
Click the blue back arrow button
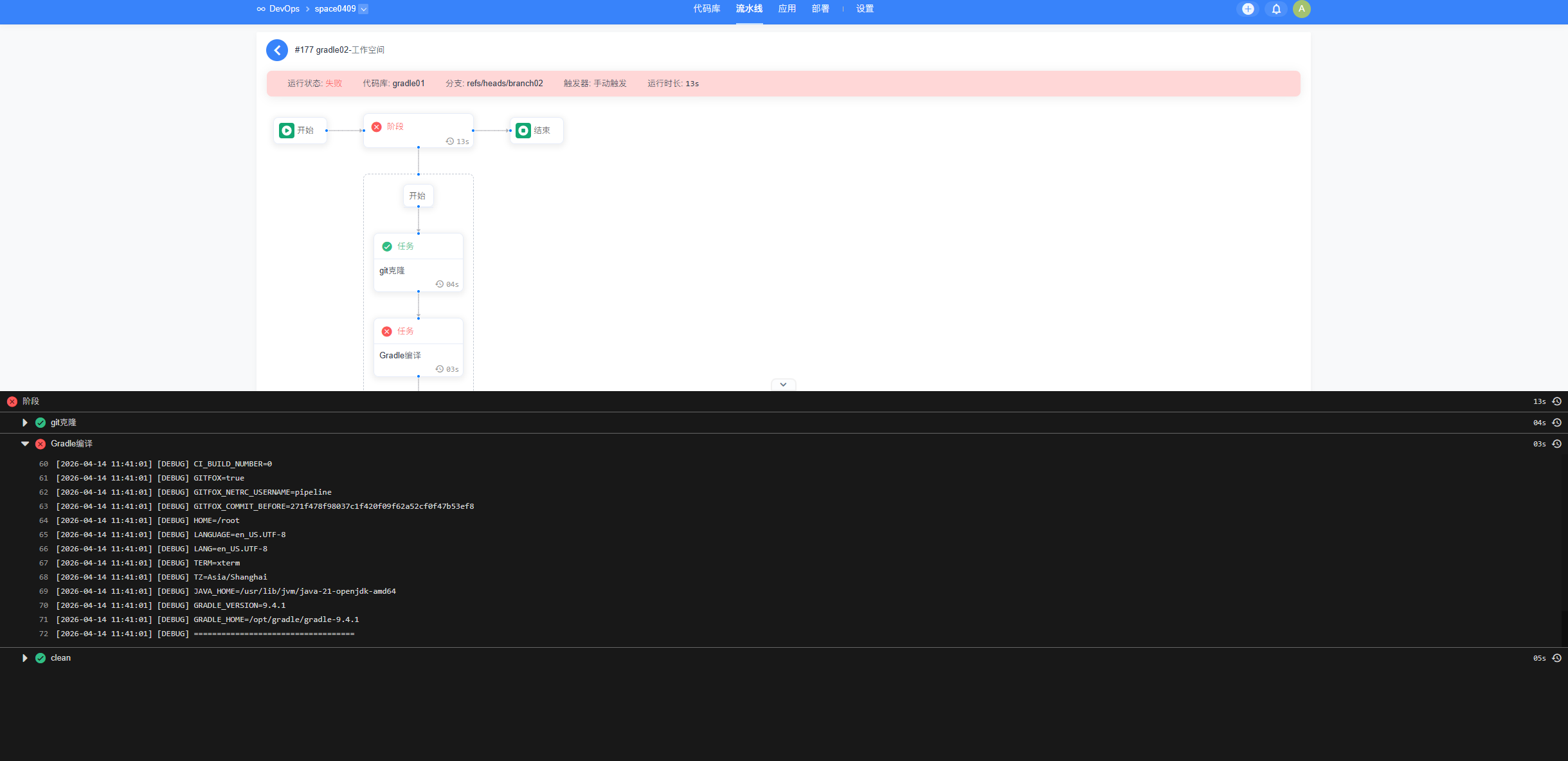pos(277,50)
